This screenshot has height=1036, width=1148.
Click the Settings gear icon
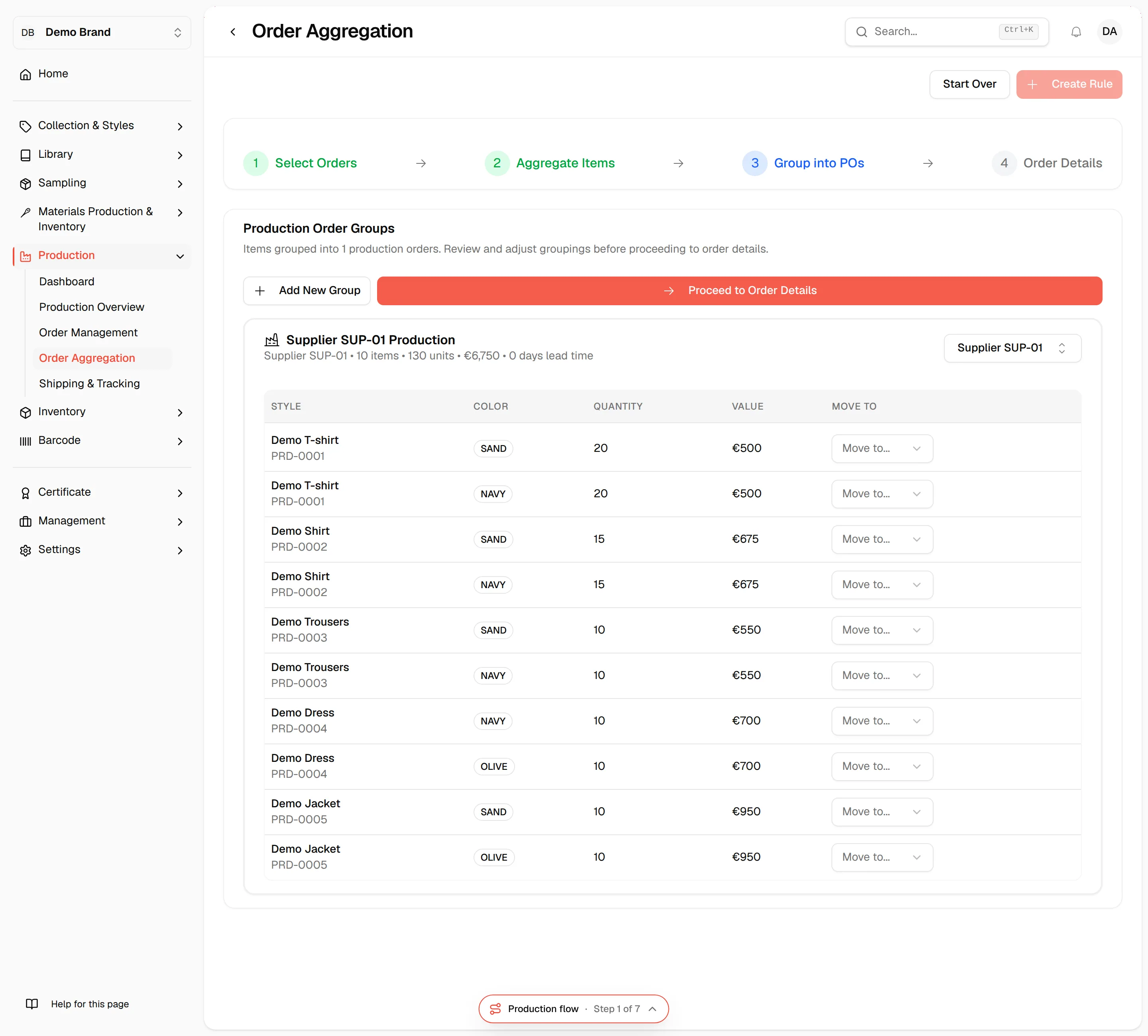[25, 550]
